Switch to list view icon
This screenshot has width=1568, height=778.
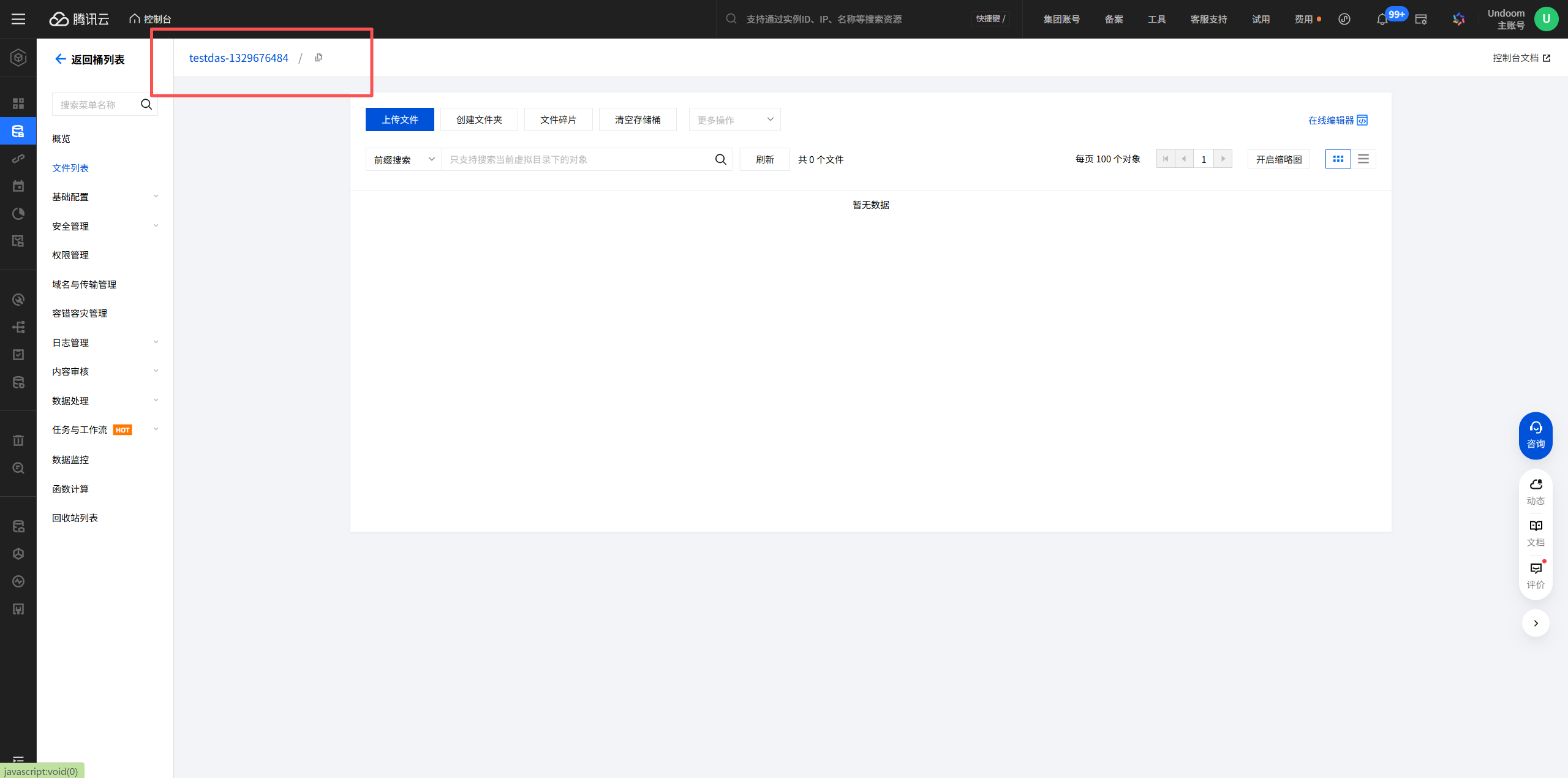1363,159
